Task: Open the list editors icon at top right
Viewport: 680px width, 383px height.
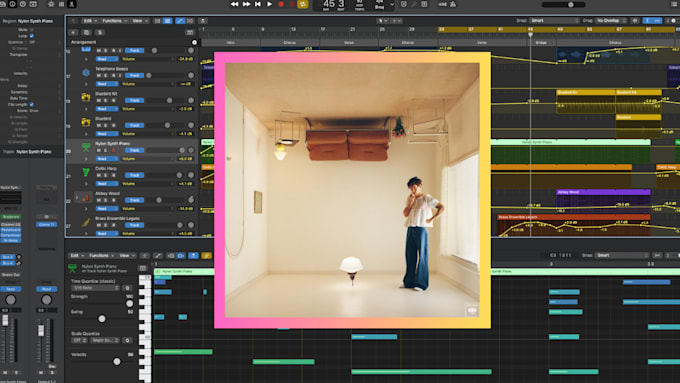Action: [675, 4]
